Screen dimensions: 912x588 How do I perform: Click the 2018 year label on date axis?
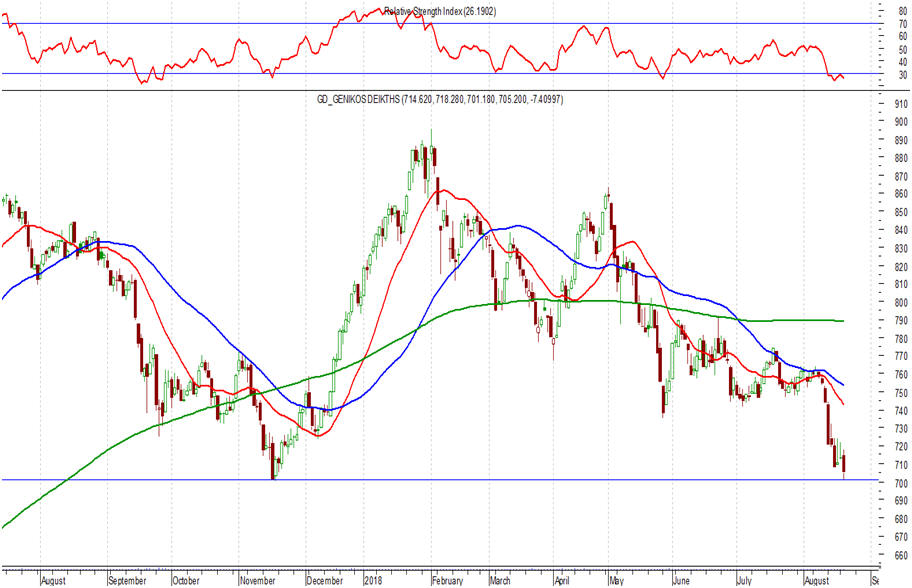[373, 580]
